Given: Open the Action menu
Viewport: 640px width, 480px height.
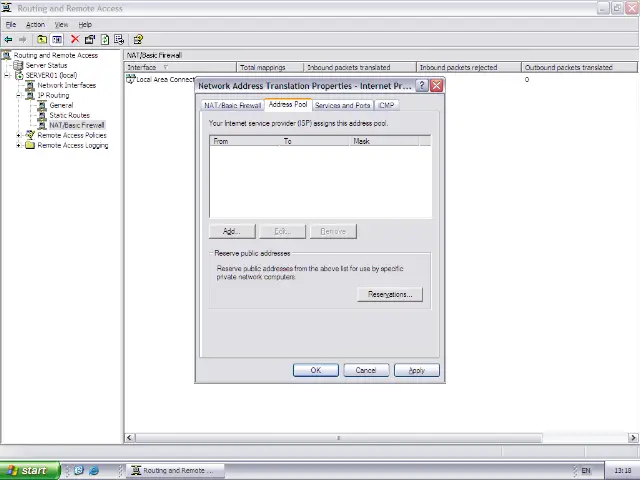Looking at the screenshot, I should (x=36, y=24).
